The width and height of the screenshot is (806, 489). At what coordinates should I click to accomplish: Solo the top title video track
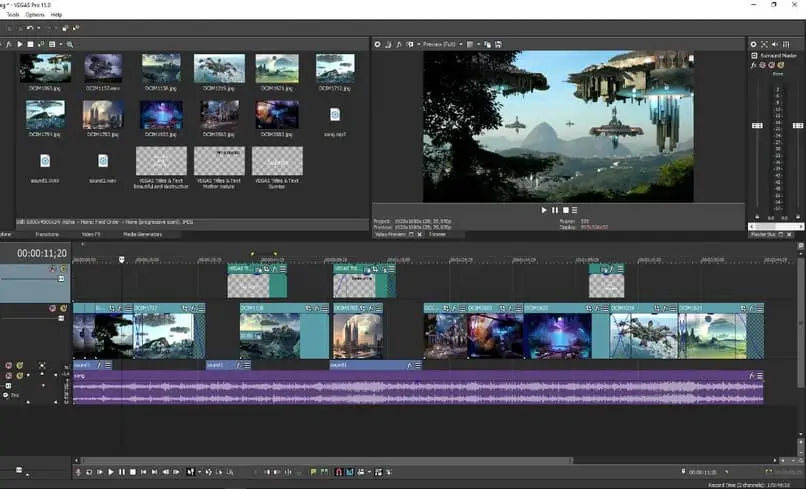click(x=63, y=268)
